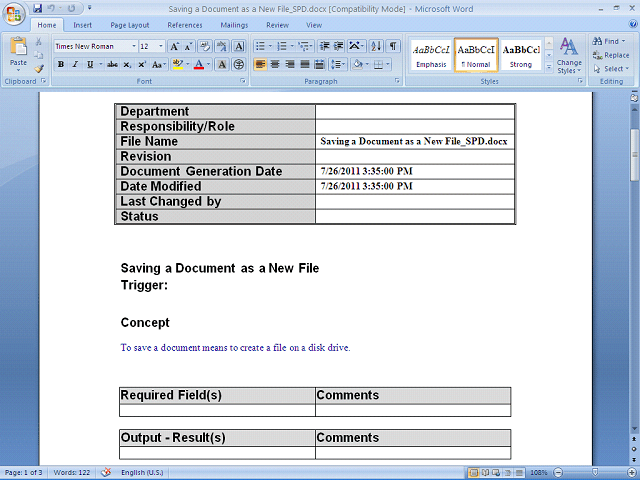This screenshot has width=640, height=480.
Task: Switch to the Review tab
Action: [278, 25]
